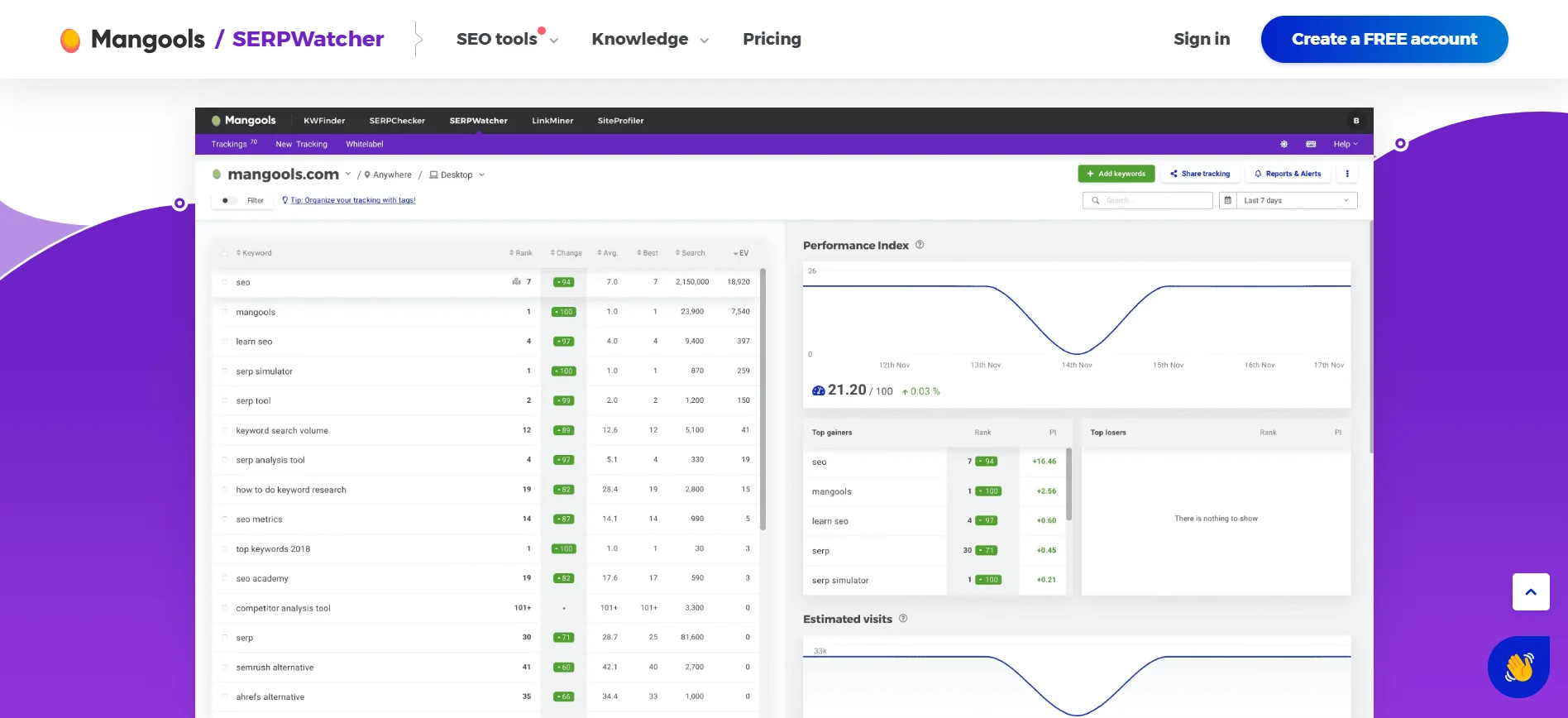Expand the SEO tools menu
1568x718 pixels.
coord(507,39)
